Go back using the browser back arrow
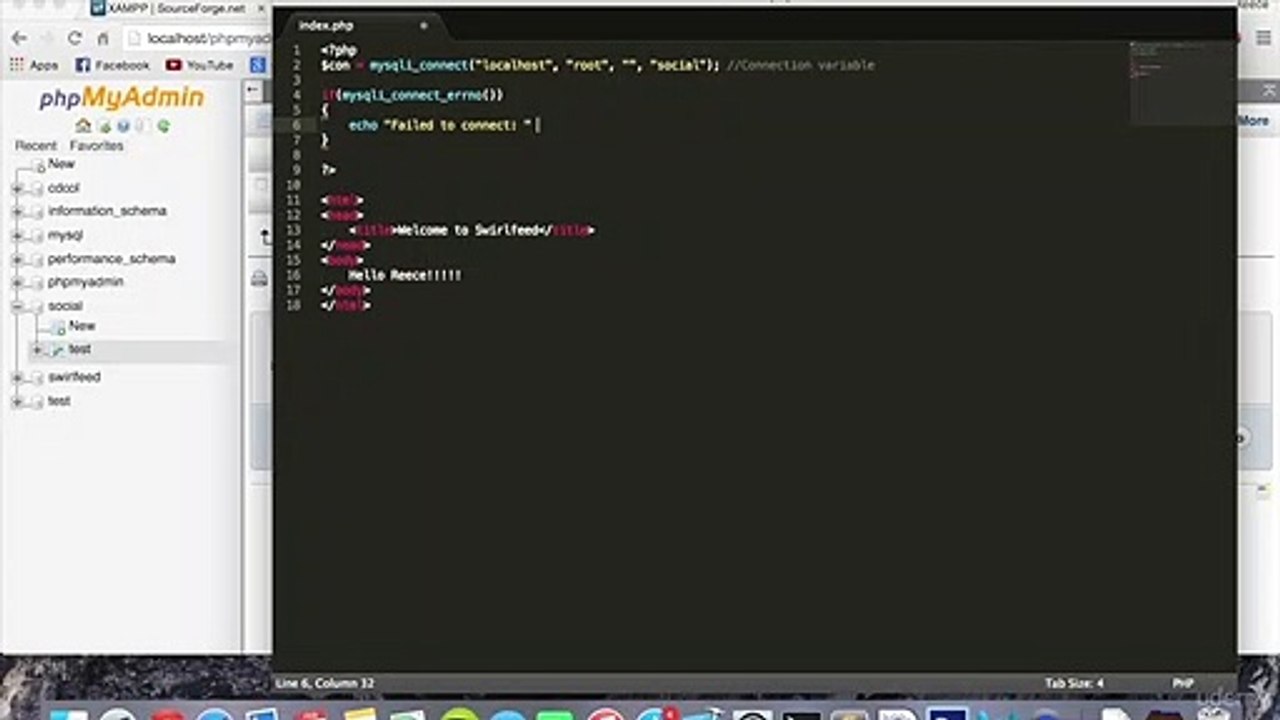 (19, 38)
